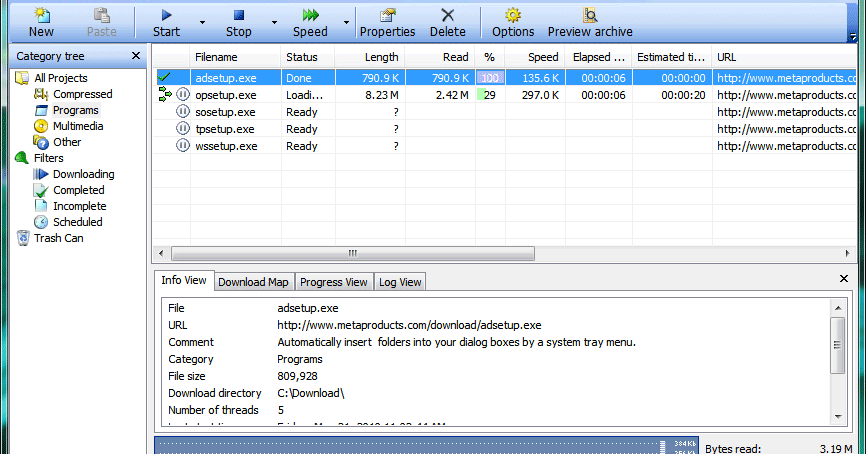Click the pause icon beside sosetup.exe
This screenshot has width=866, height=454.
click(x=182, y=112)
